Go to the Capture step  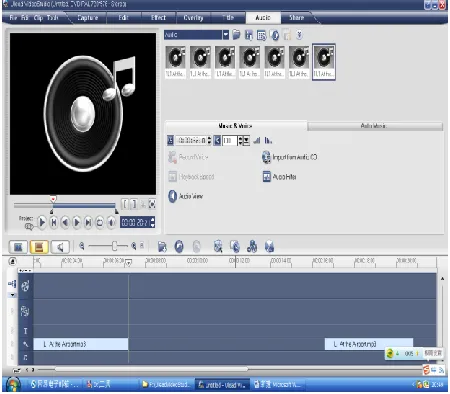click(x=88, y=17)
